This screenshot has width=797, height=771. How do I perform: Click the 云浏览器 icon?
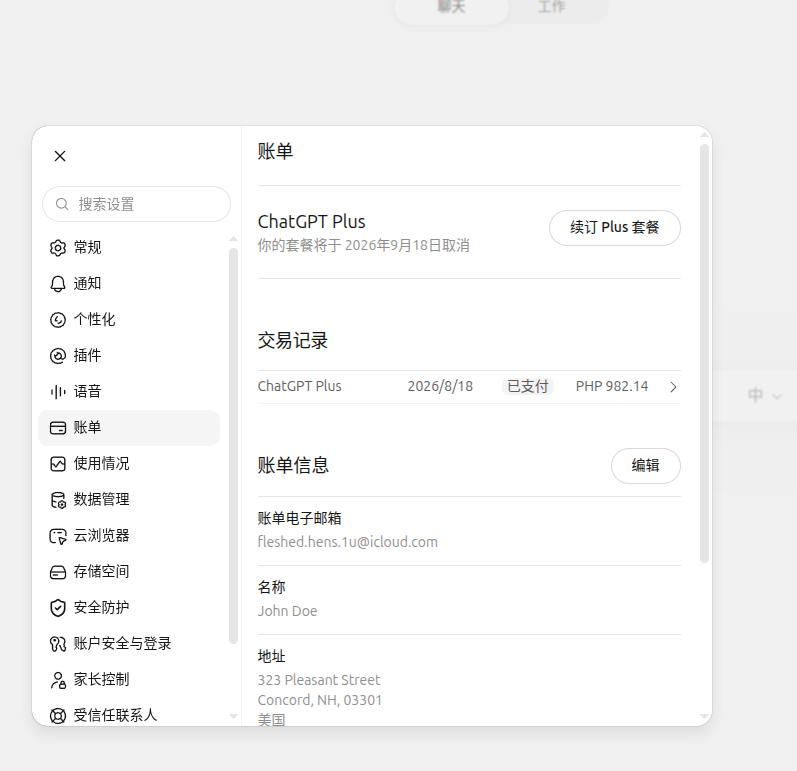[58, 536]
